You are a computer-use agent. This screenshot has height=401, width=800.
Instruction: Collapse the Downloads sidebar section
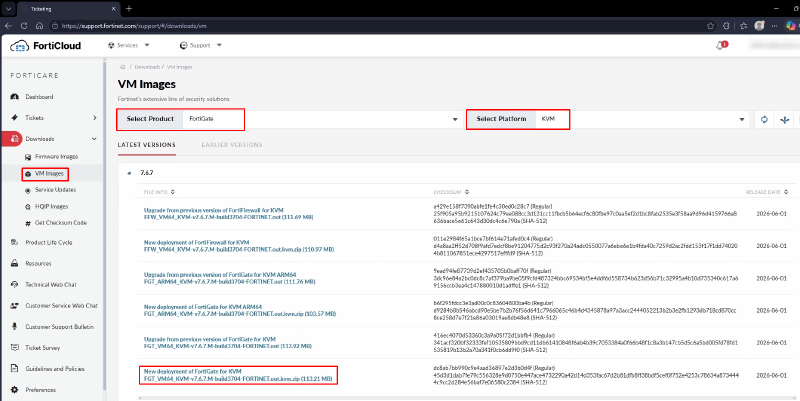pos(94,139)
